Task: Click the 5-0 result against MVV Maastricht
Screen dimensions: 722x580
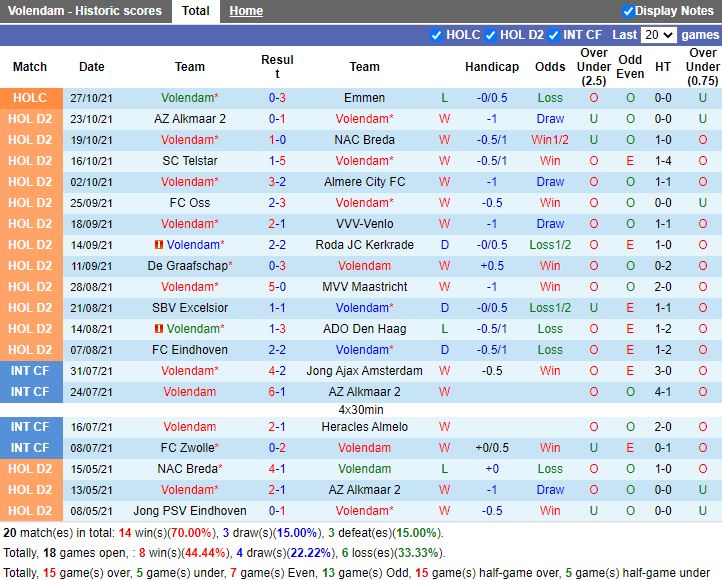Action: (277, 287)
